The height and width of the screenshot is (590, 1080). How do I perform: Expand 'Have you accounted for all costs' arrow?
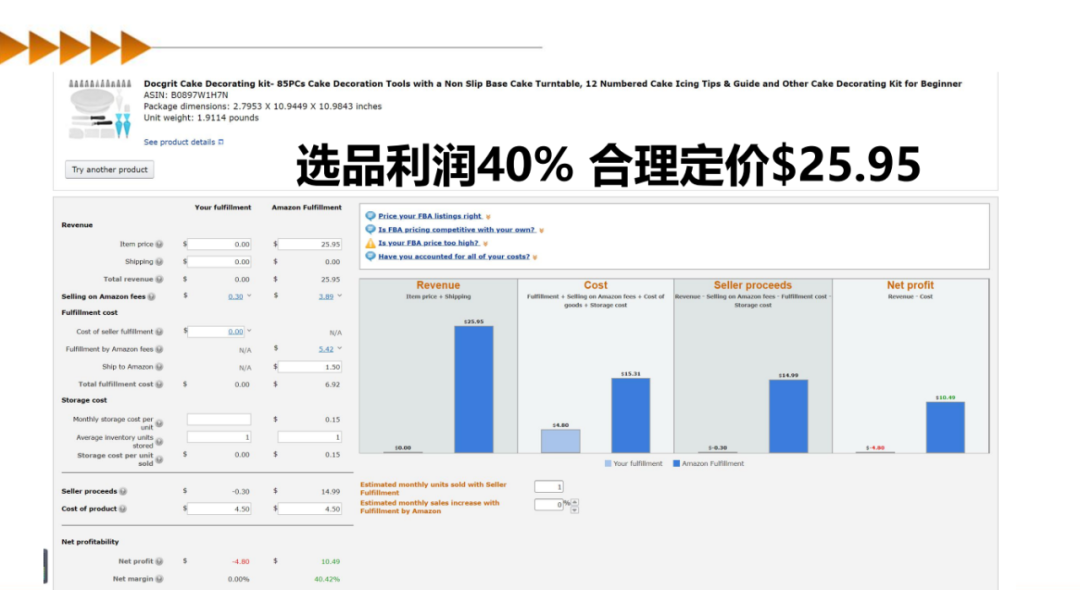click(x=535, y=257)
